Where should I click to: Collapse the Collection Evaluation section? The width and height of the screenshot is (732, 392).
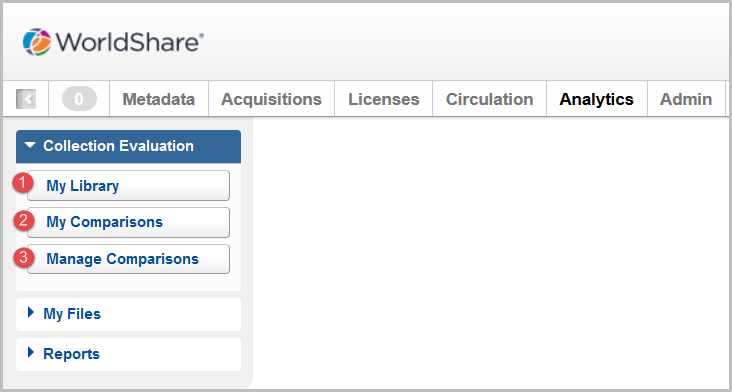pos(128,146)
